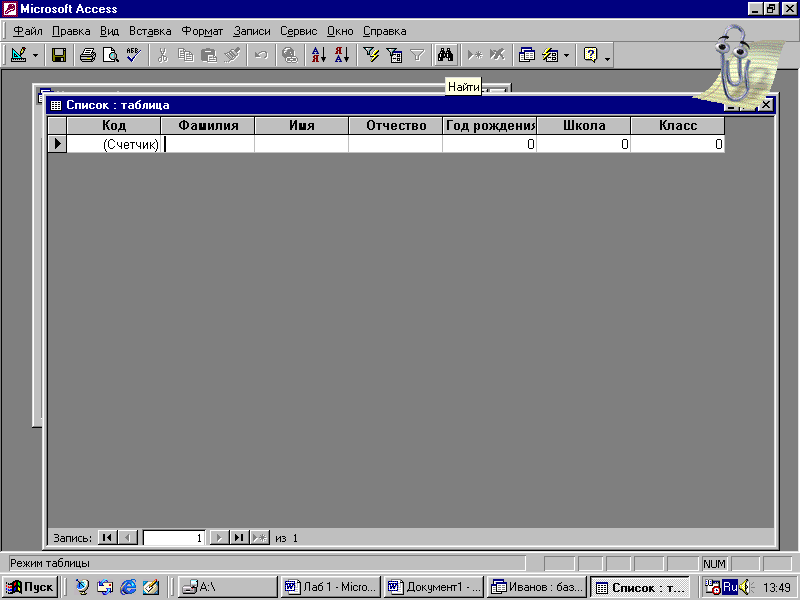Select the Класс column header
This screenshot has width=800, height=600.
coord(678,126)
